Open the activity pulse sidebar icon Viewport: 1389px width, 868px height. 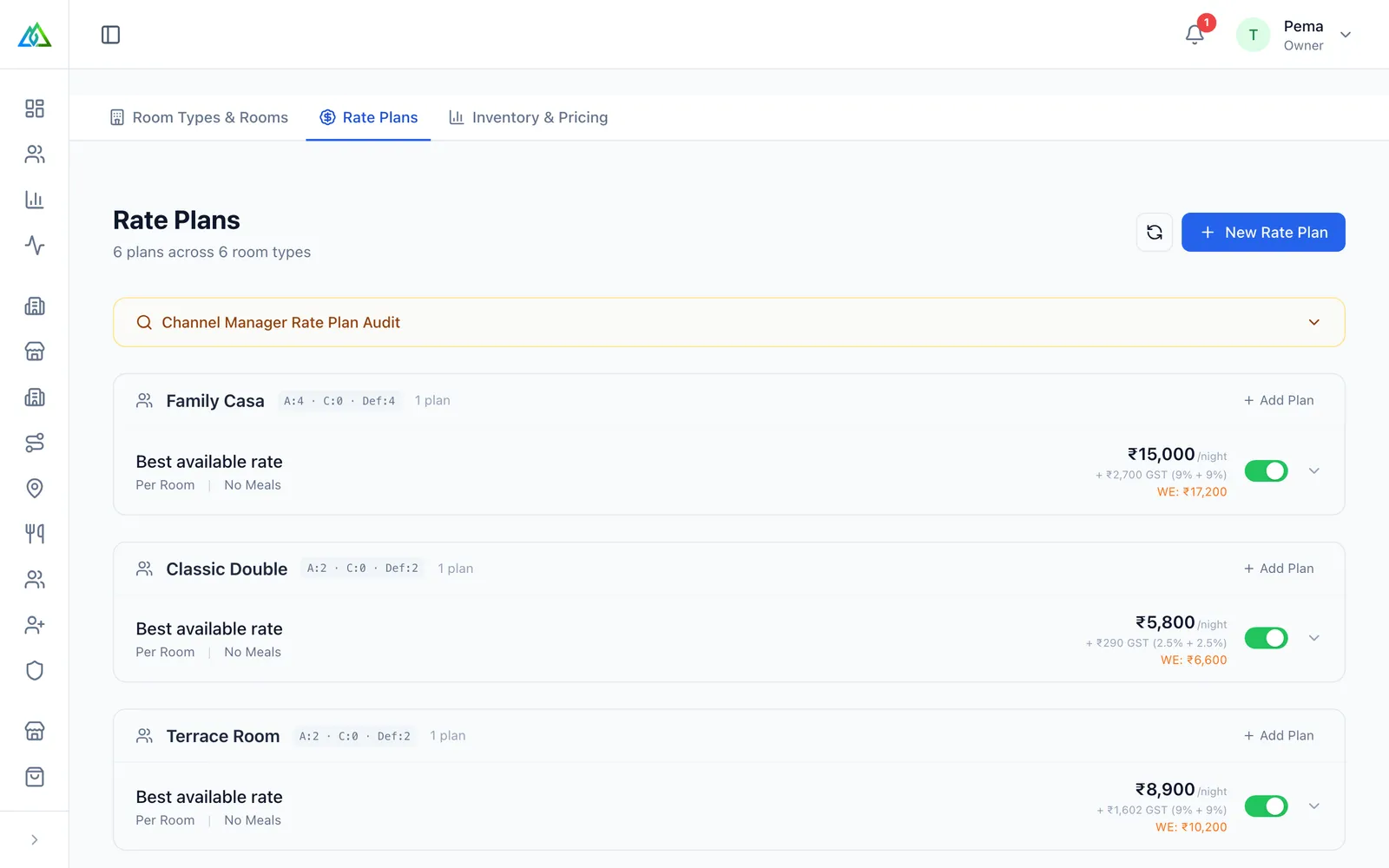click(35, 245)
